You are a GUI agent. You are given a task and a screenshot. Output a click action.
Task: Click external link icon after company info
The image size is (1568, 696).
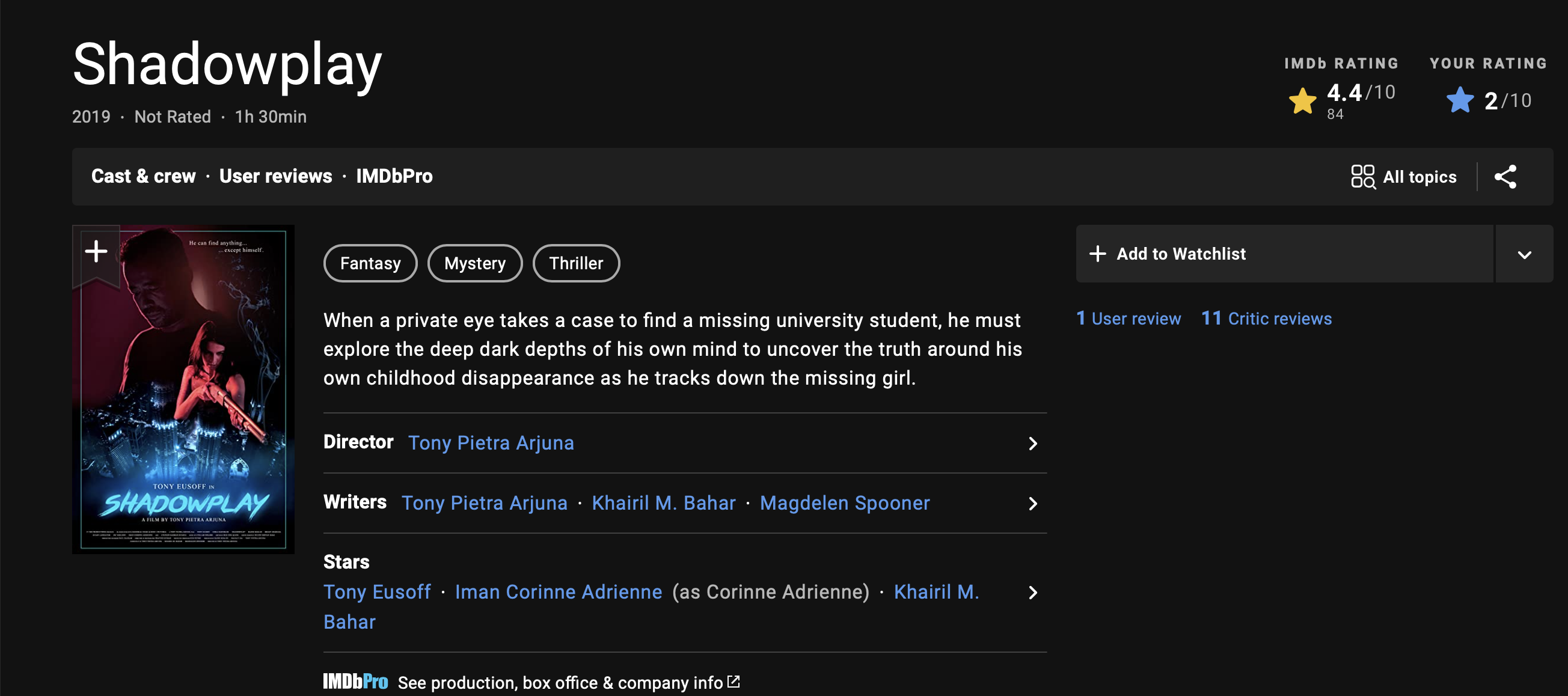733,682
